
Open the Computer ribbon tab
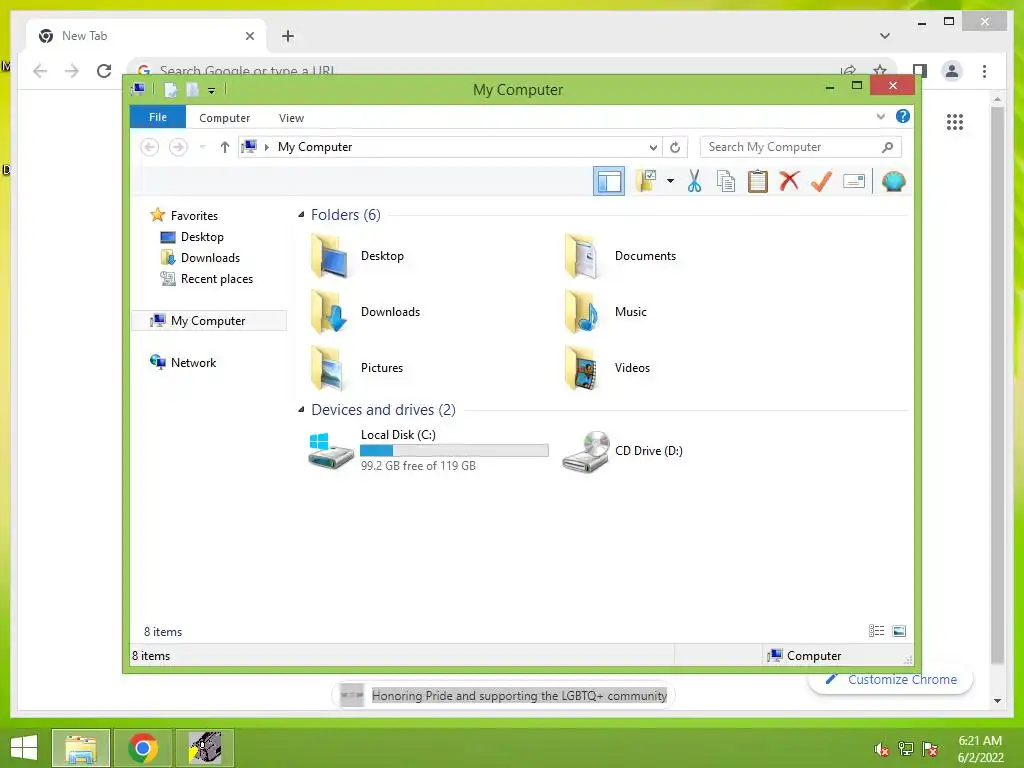pyautogui.click(x=224, y=118)
